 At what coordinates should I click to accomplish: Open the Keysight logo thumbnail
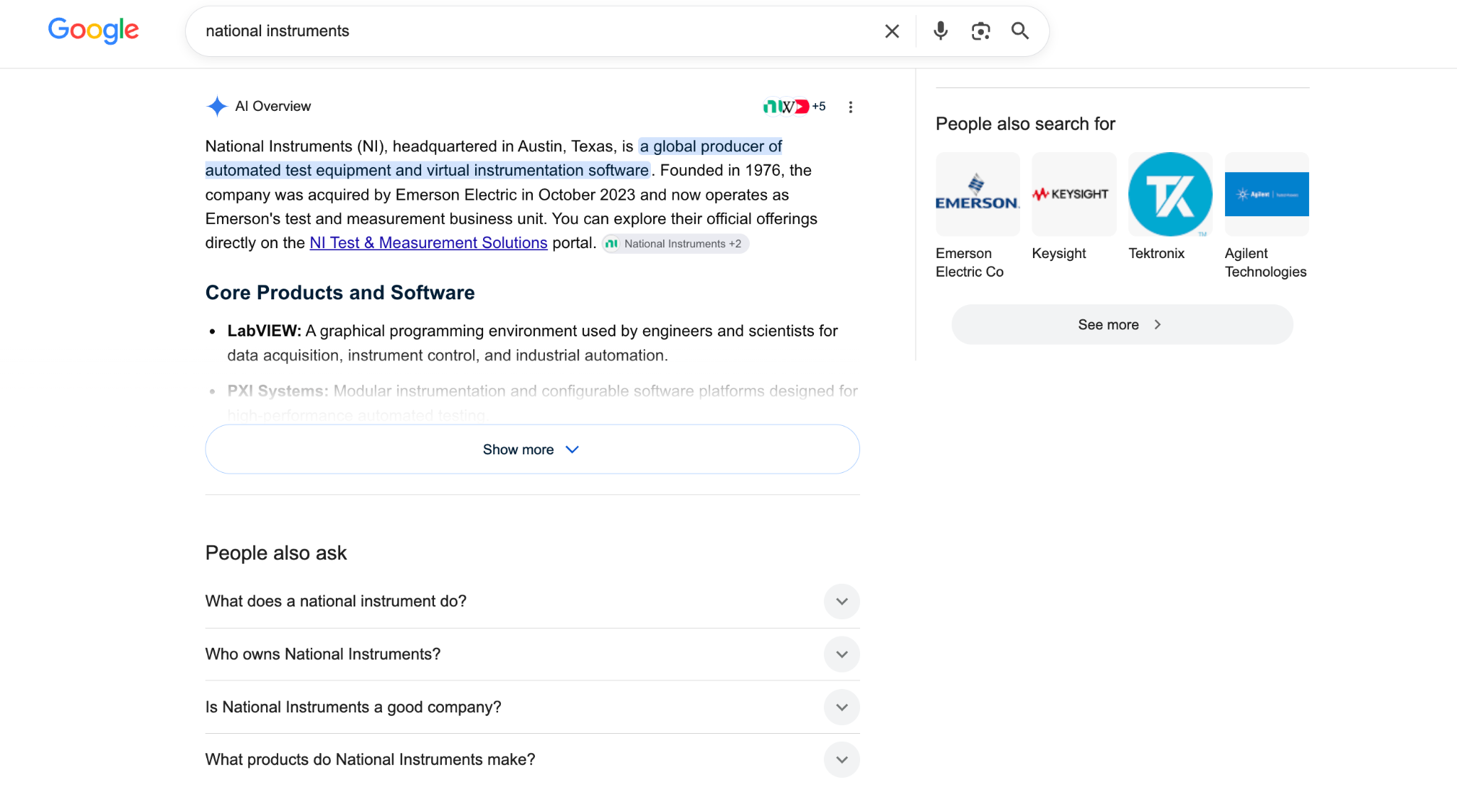(1074, 194)
